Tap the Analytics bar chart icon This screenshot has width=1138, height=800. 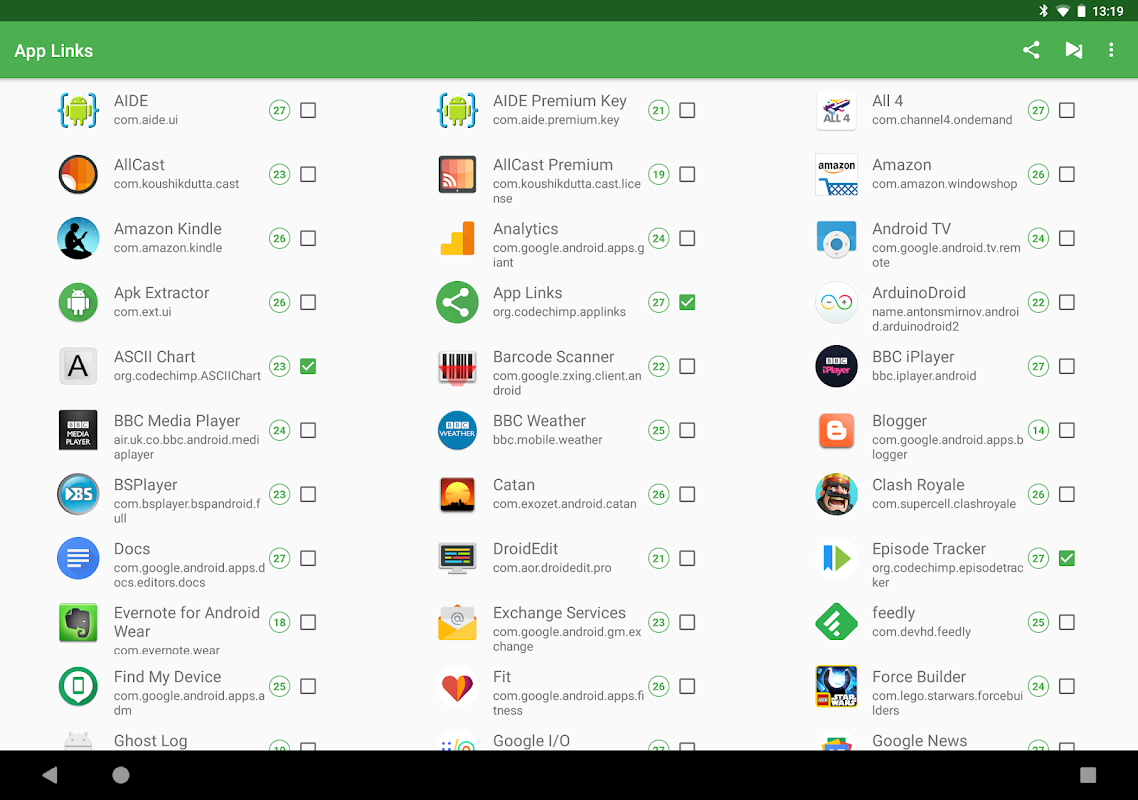pyautogui.click(x=457, y=238)
